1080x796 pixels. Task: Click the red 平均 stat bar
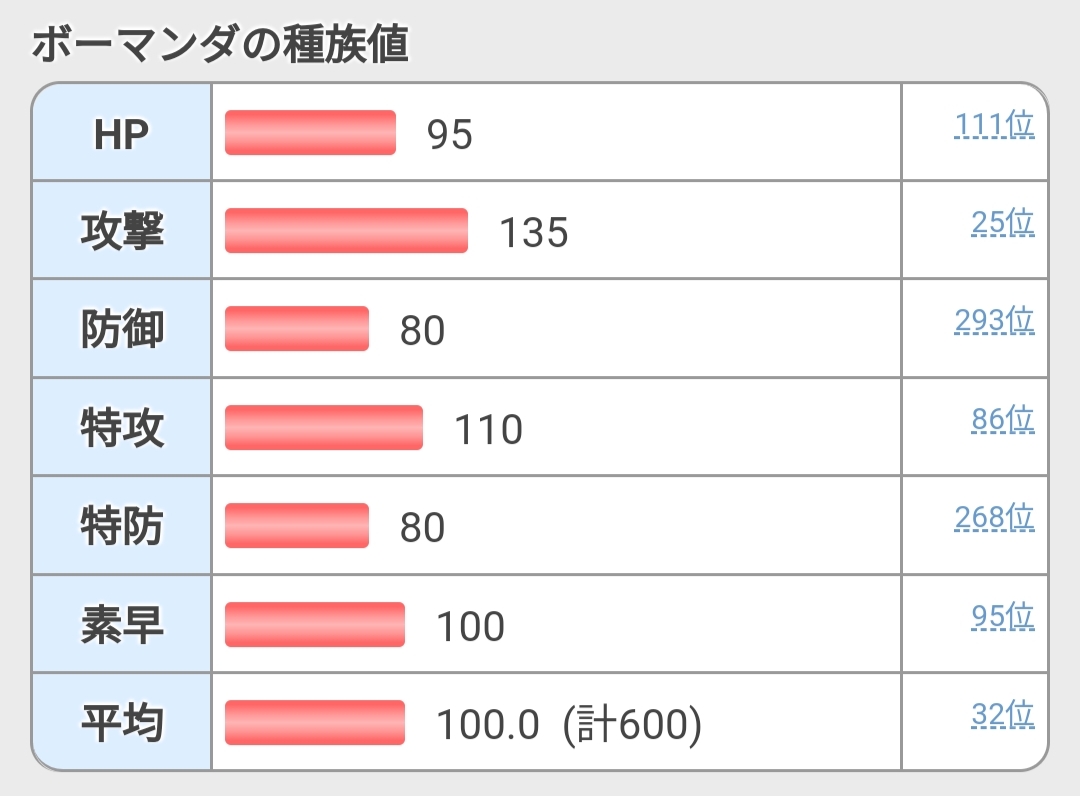tap(315, 723)
